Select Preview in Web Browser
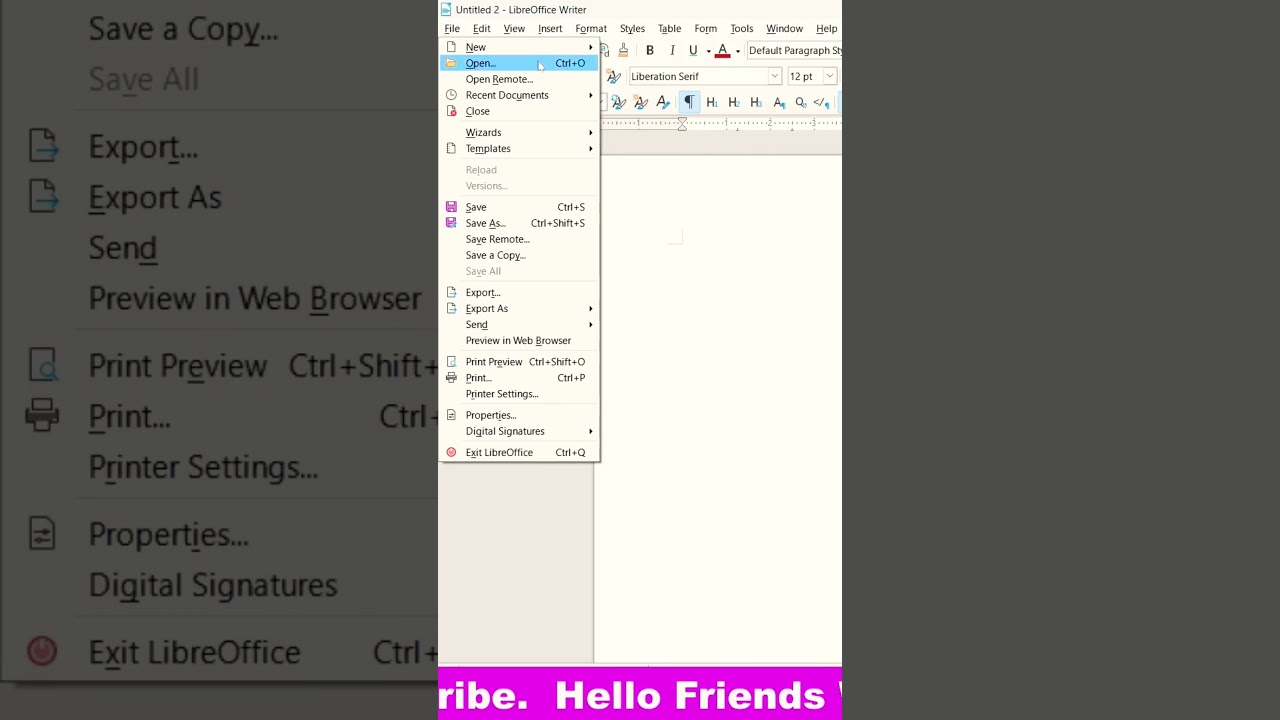Screen dimensions: 1280x720 tap(519, 340)
